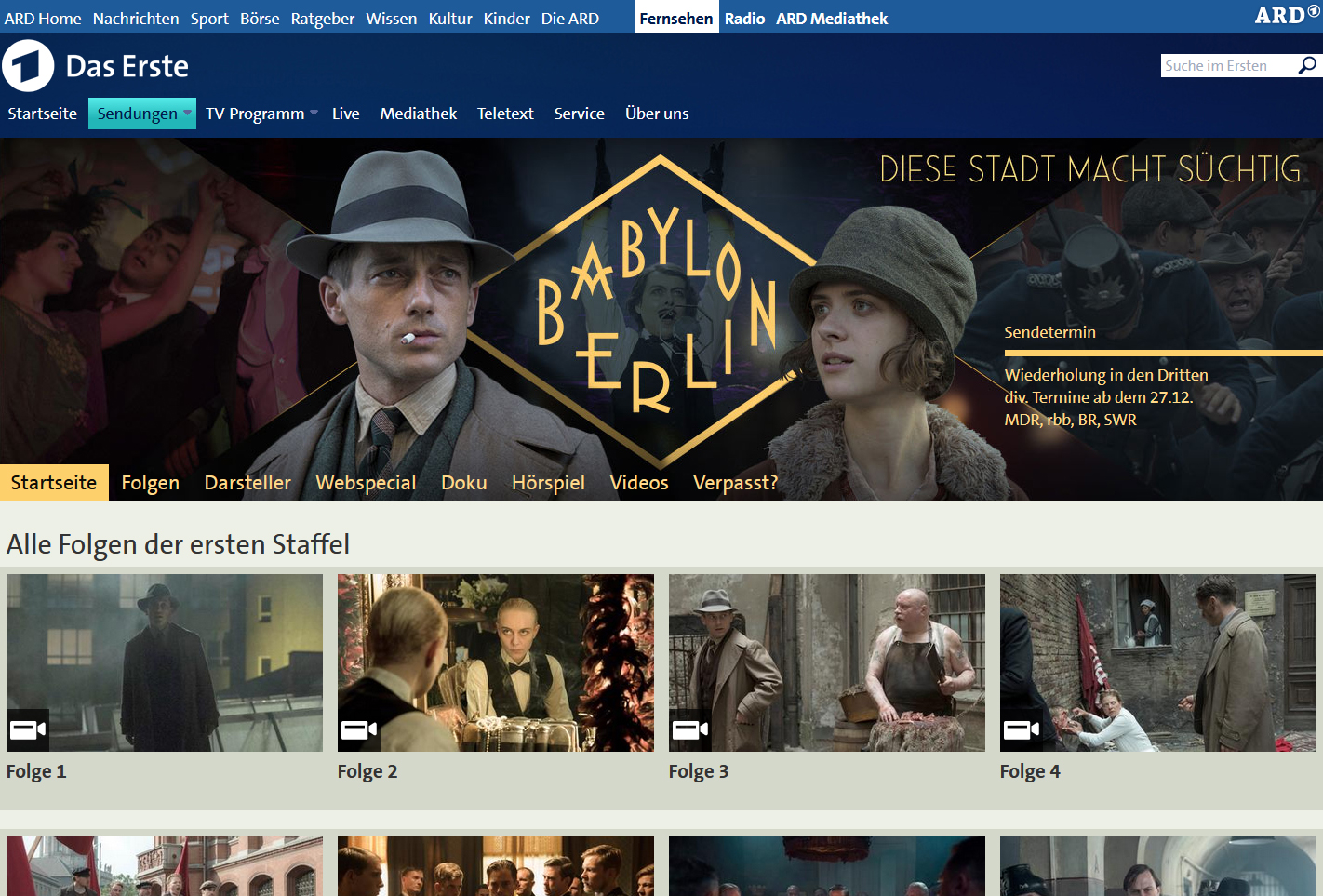Screen dimensions: 1323x896
Task: Go to Sport section
Action: pyautogui.click(x=209, y=19)
